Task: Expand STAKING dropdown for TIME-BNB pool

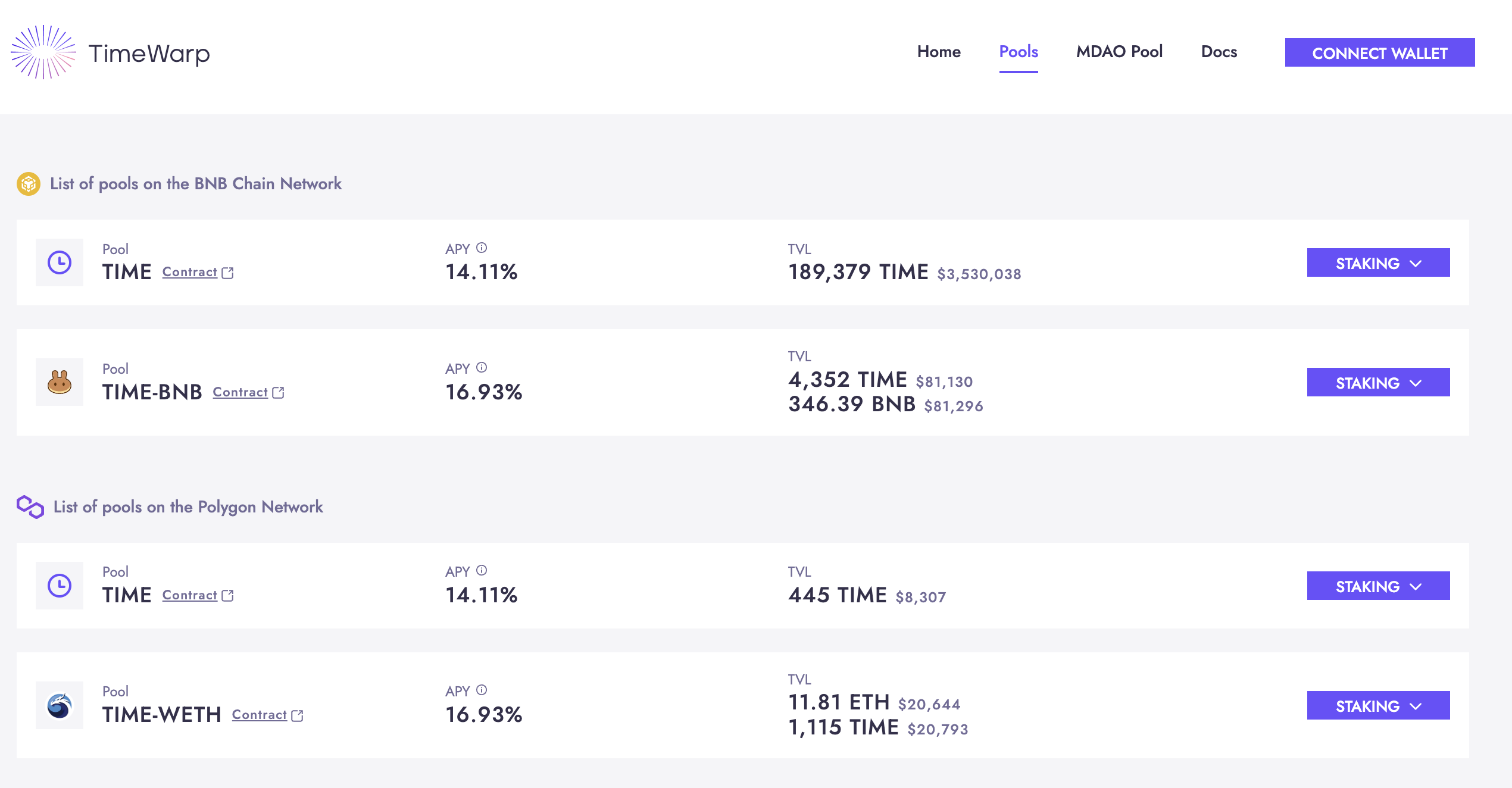Action: pyautogui.click(x=1378, y=382)
